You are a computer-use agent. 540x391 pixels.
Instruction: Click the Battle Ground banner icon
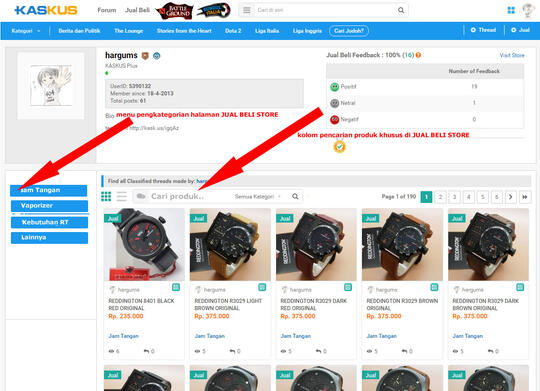[174, 11]
